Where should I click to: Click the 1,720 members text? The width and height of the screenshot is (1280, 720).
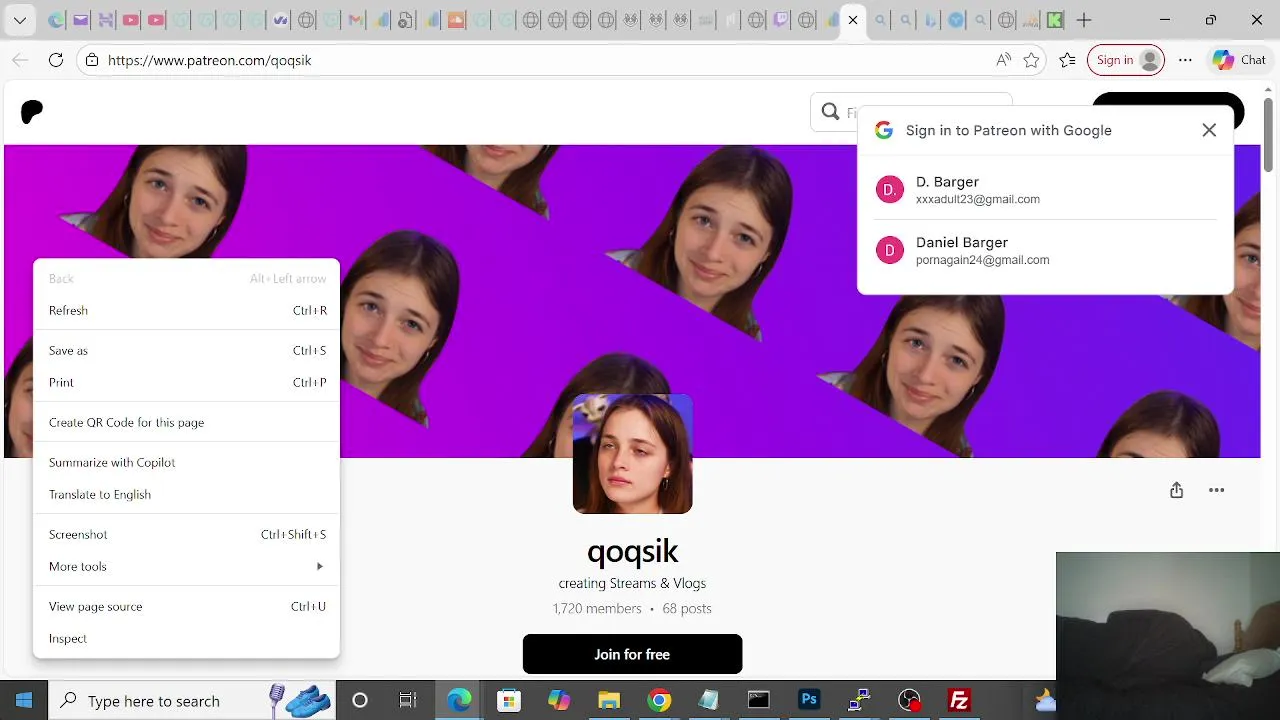597,608
